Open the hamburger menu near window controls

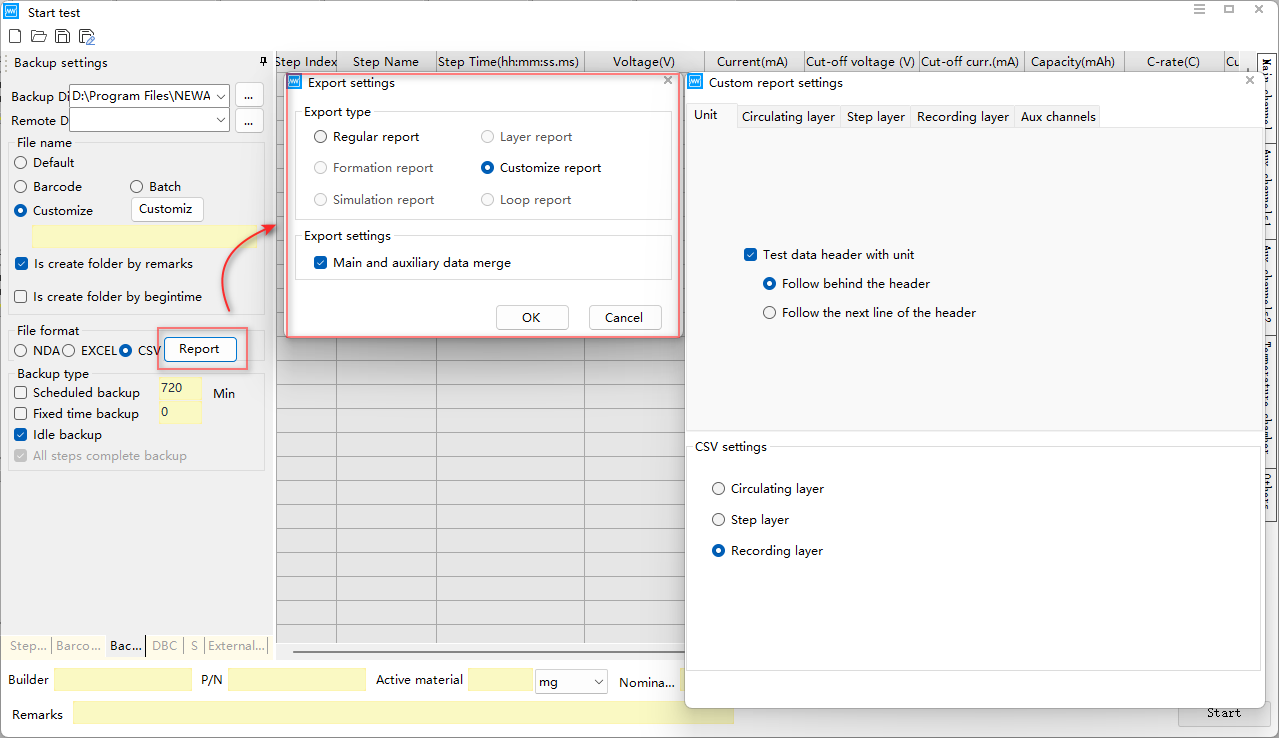pyautogui.click(x=1199, y=8)
